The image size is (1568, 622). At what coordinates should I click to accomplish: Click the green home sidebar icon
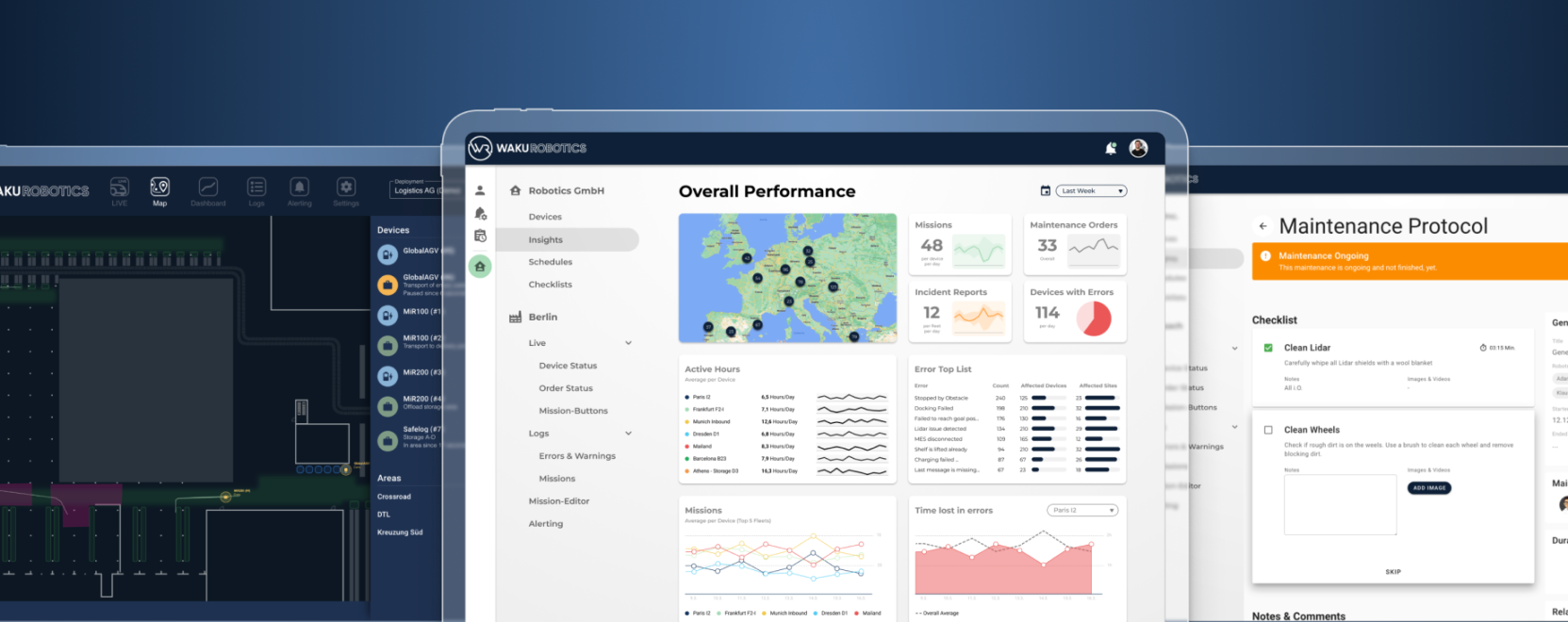point(480,267)
